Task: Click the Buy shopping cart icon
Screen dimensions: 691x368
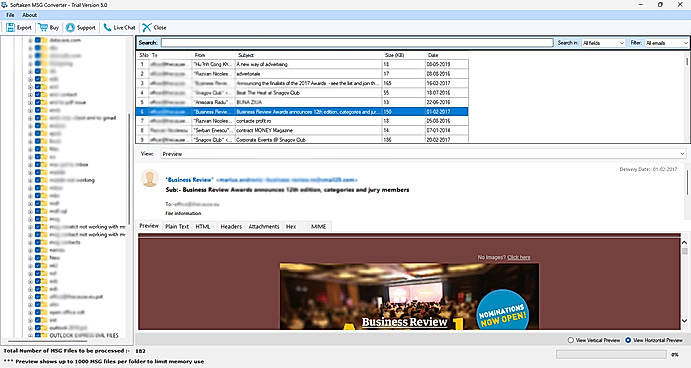Action: [x=43, y=27]
